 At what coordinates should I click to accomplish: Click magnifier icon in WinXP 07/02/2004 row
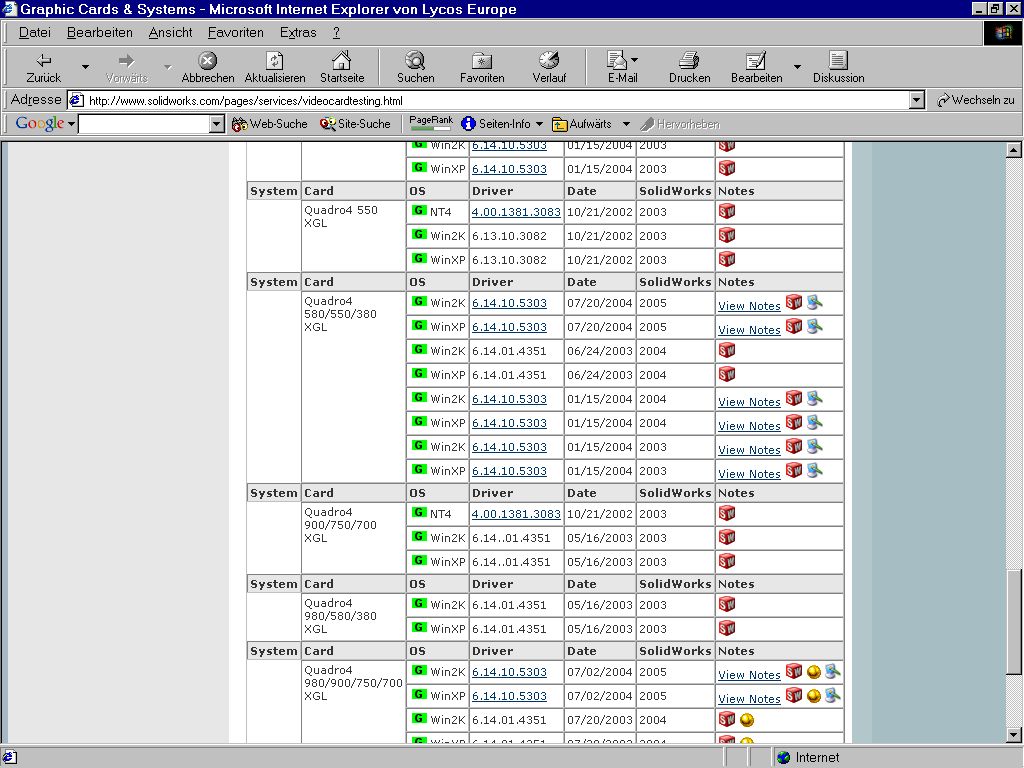coord(833,695)
